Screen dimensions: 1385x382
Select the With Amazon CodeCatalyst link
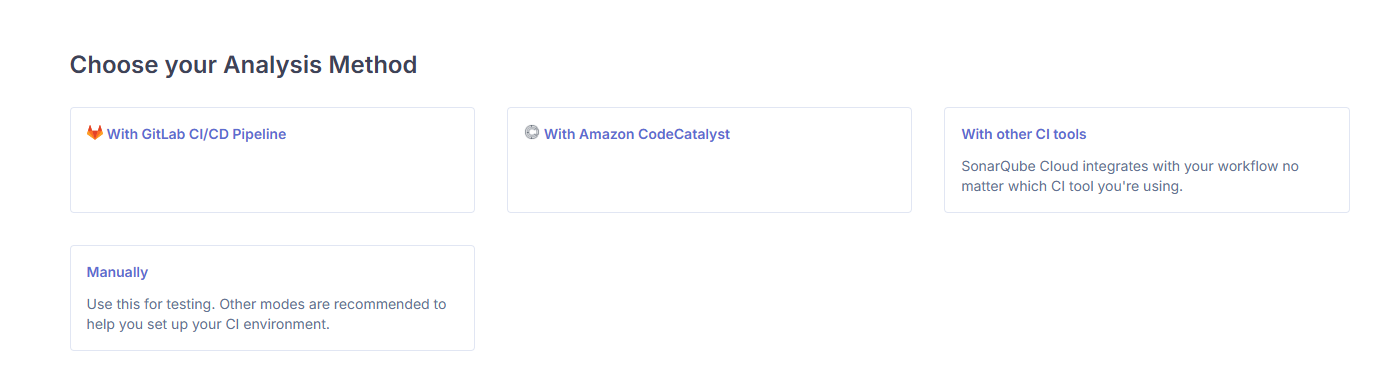tap(637, 134)
